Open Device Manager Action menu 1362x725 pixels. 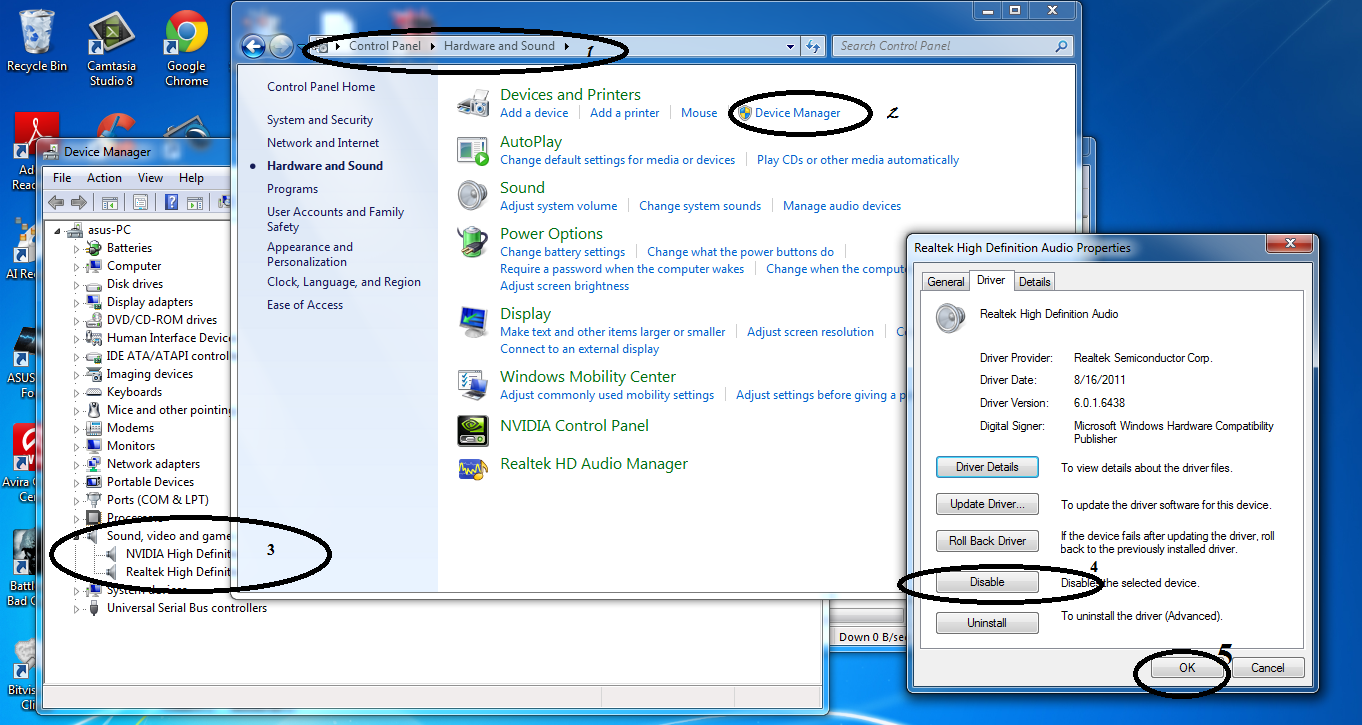click(x=104, y=178)
